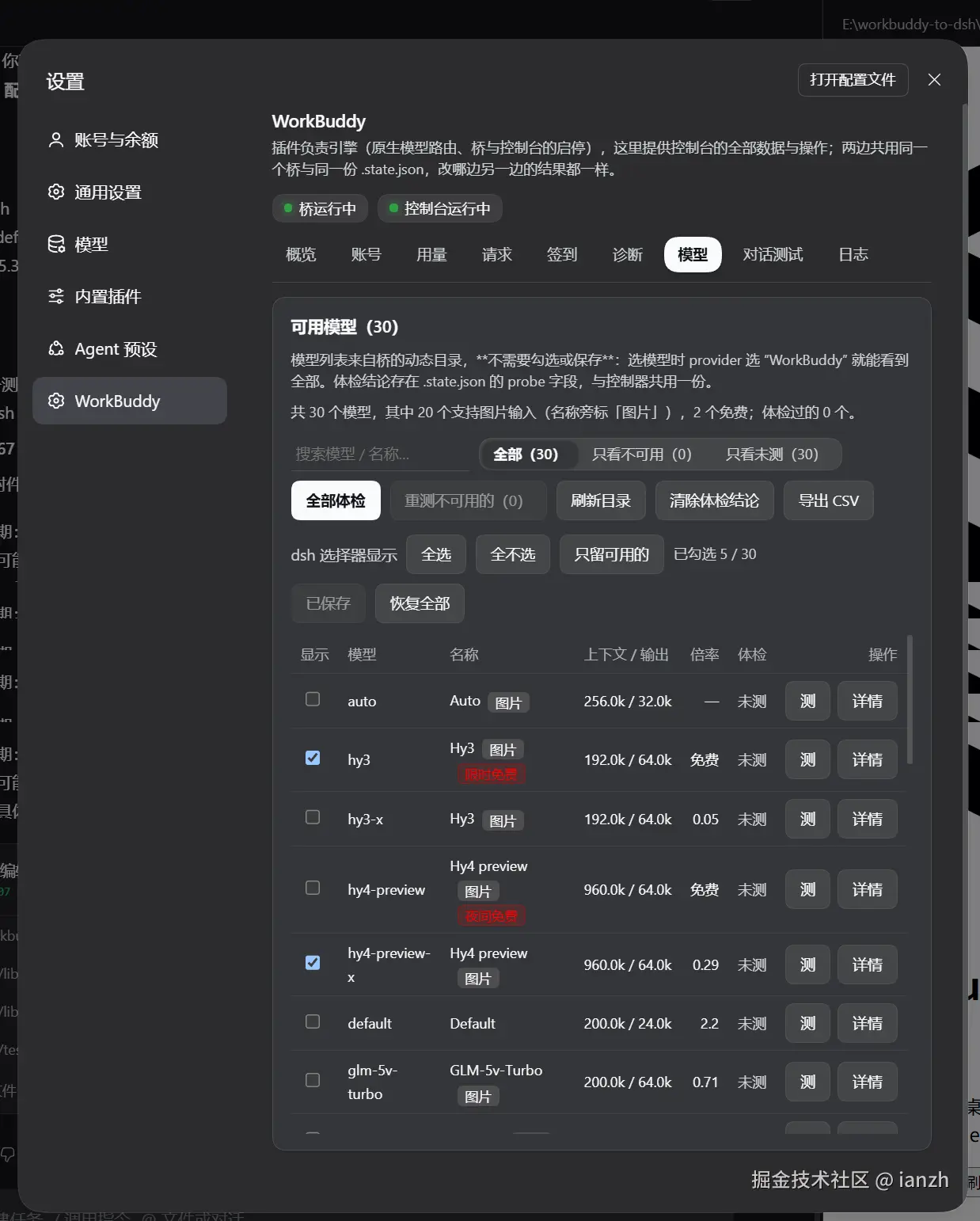Check the default model checkbox
Screen dimensions: 980x1221
pos(313,1021)
